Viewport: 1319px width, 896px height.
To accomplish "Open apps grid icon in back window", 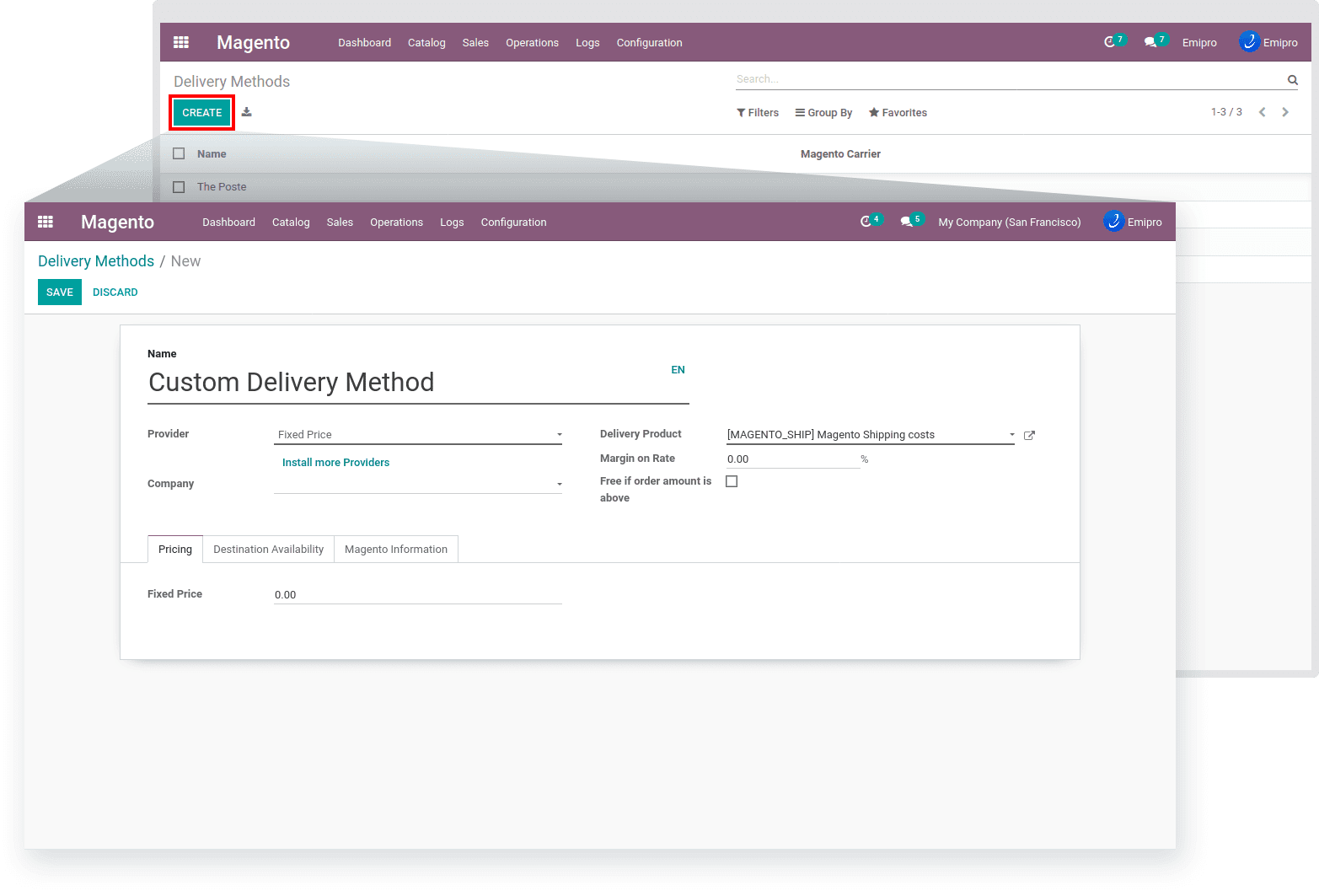I will tap(181, 42).
